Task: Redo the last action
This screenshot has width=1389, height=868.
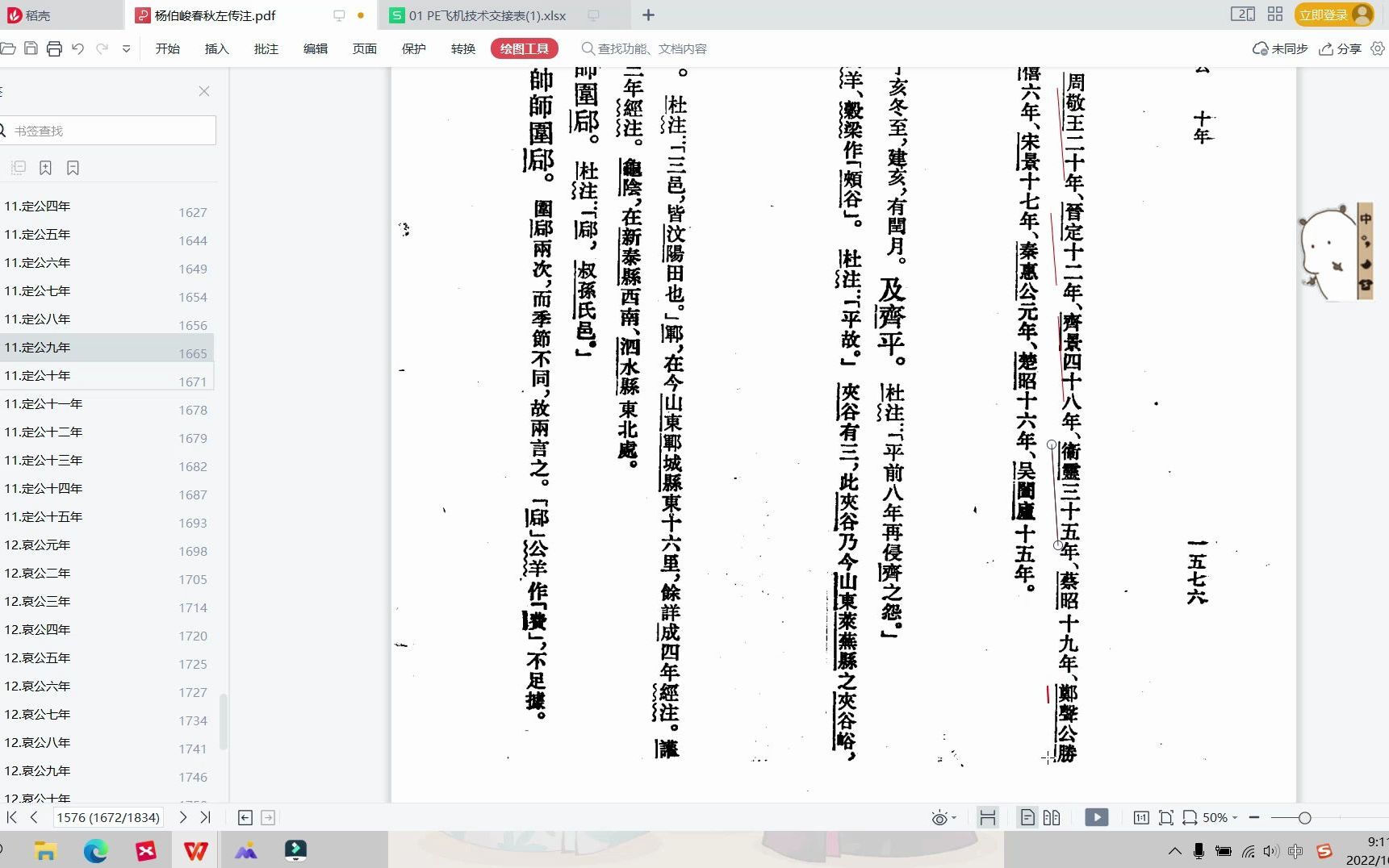Action: click(x=103, y=48)
